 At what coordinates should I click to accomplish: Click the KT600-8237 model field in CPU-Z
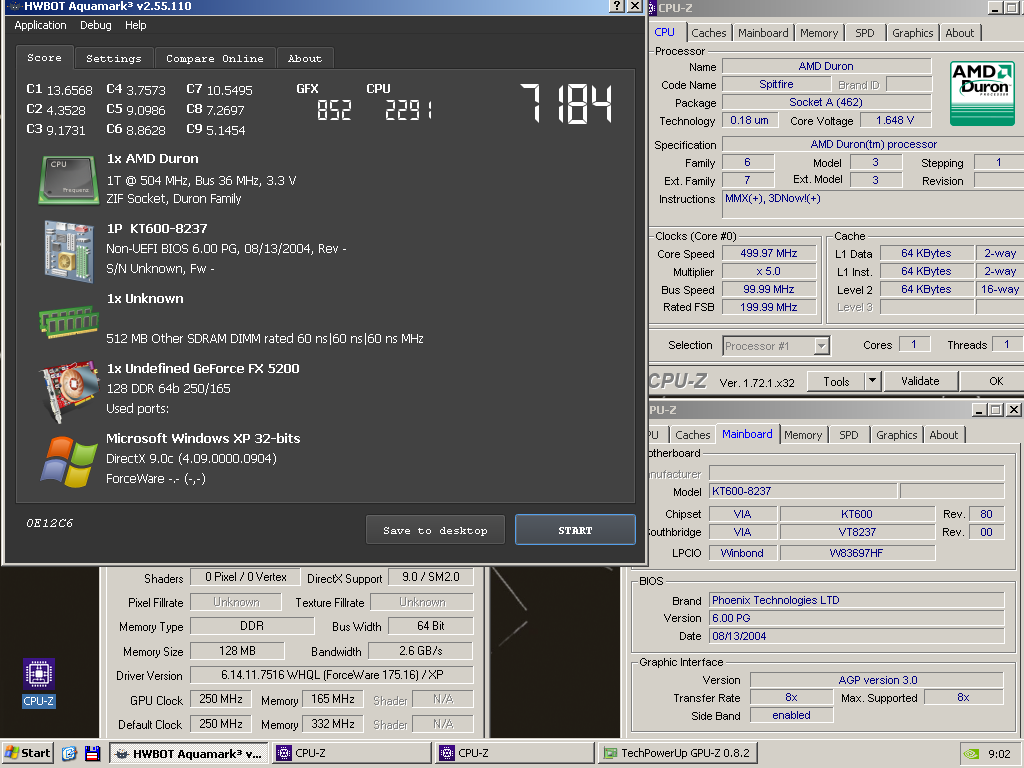[x=803, y=491]
